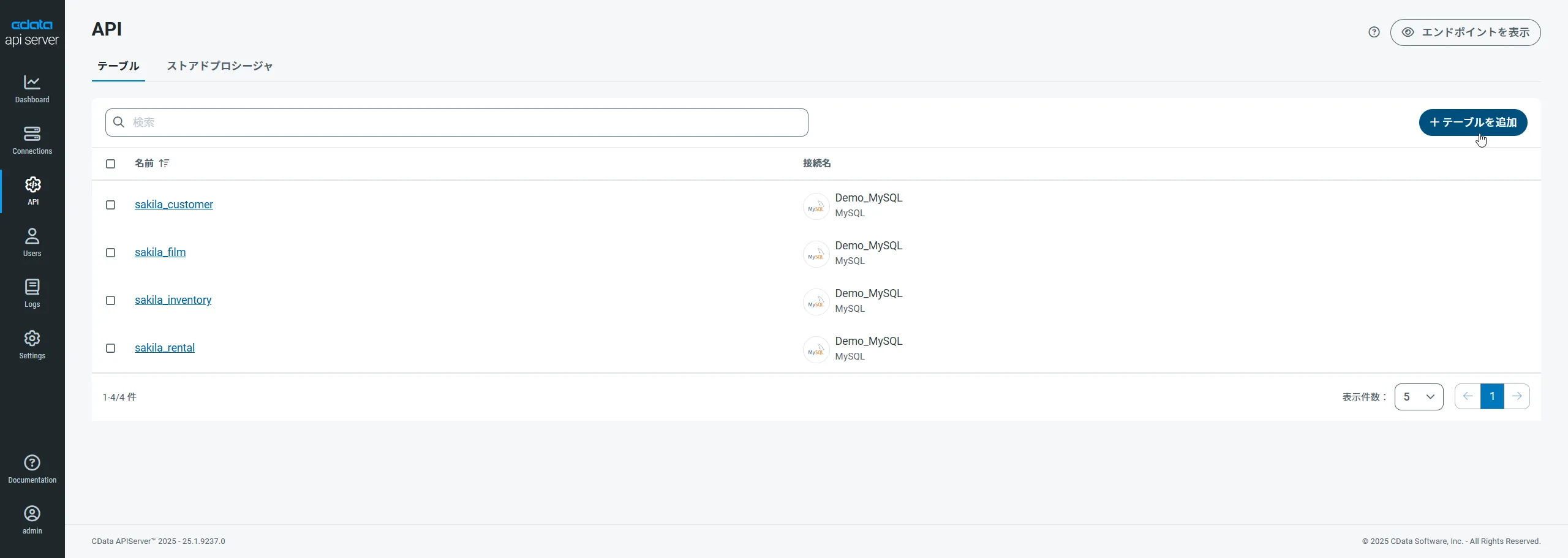Image resolution: width=1568 pixels, height=558 pixels.
Task: Click the MySQL logo for sakila_customer
Action: click(x=816, y=206)
